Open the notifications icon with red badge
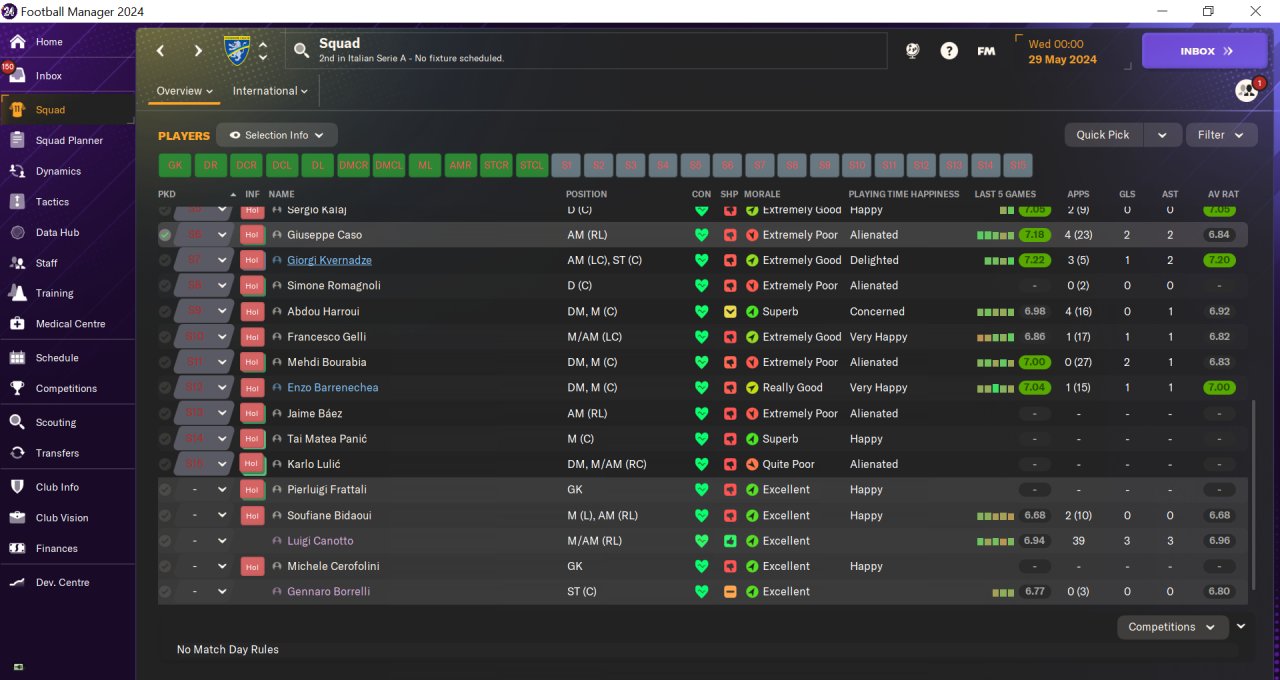The width and height of the screenshot is (1280, 680). click(1247, 90)
